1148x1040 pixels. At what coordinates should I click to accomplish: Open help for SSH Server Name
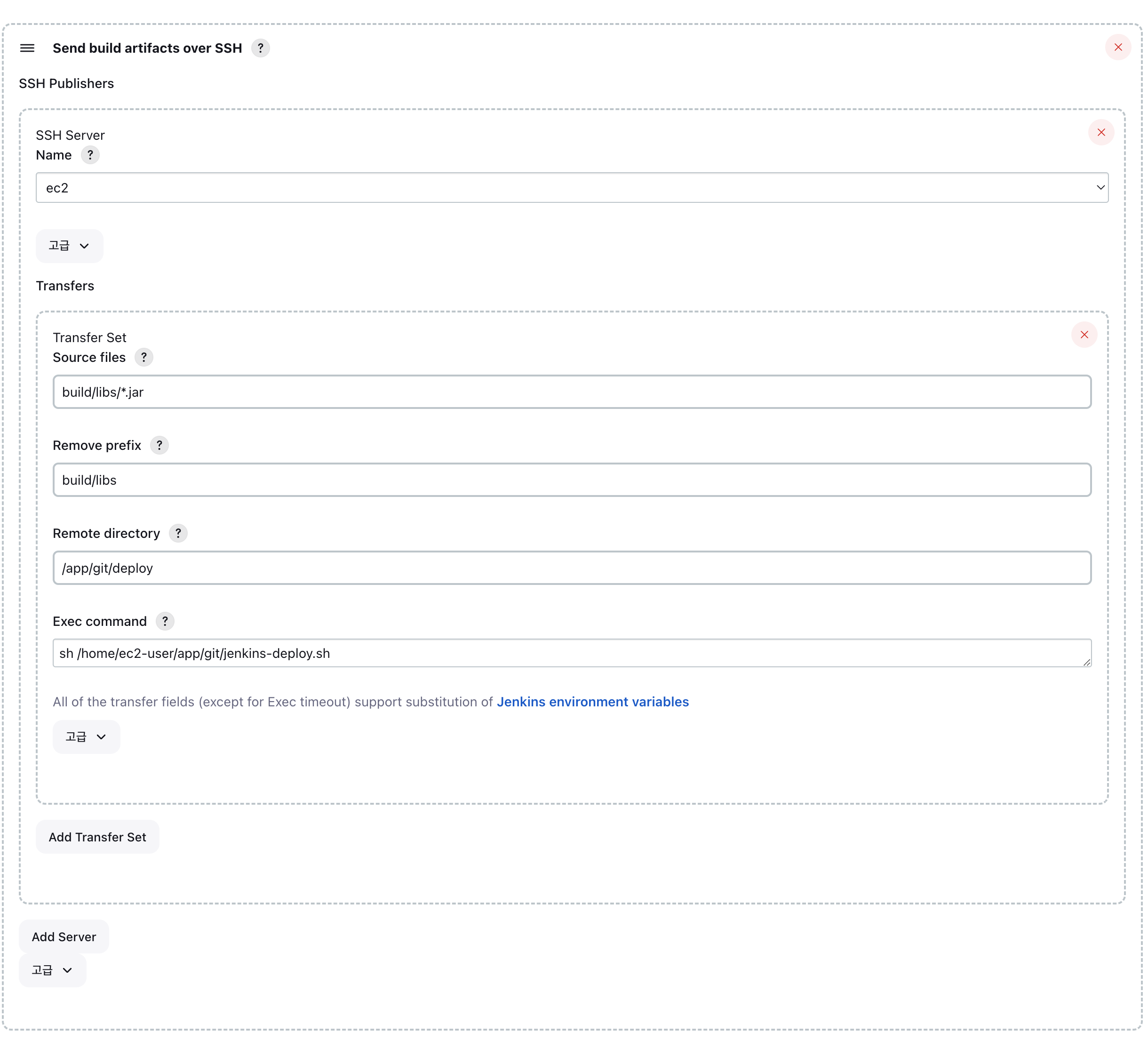click(90, 155)
